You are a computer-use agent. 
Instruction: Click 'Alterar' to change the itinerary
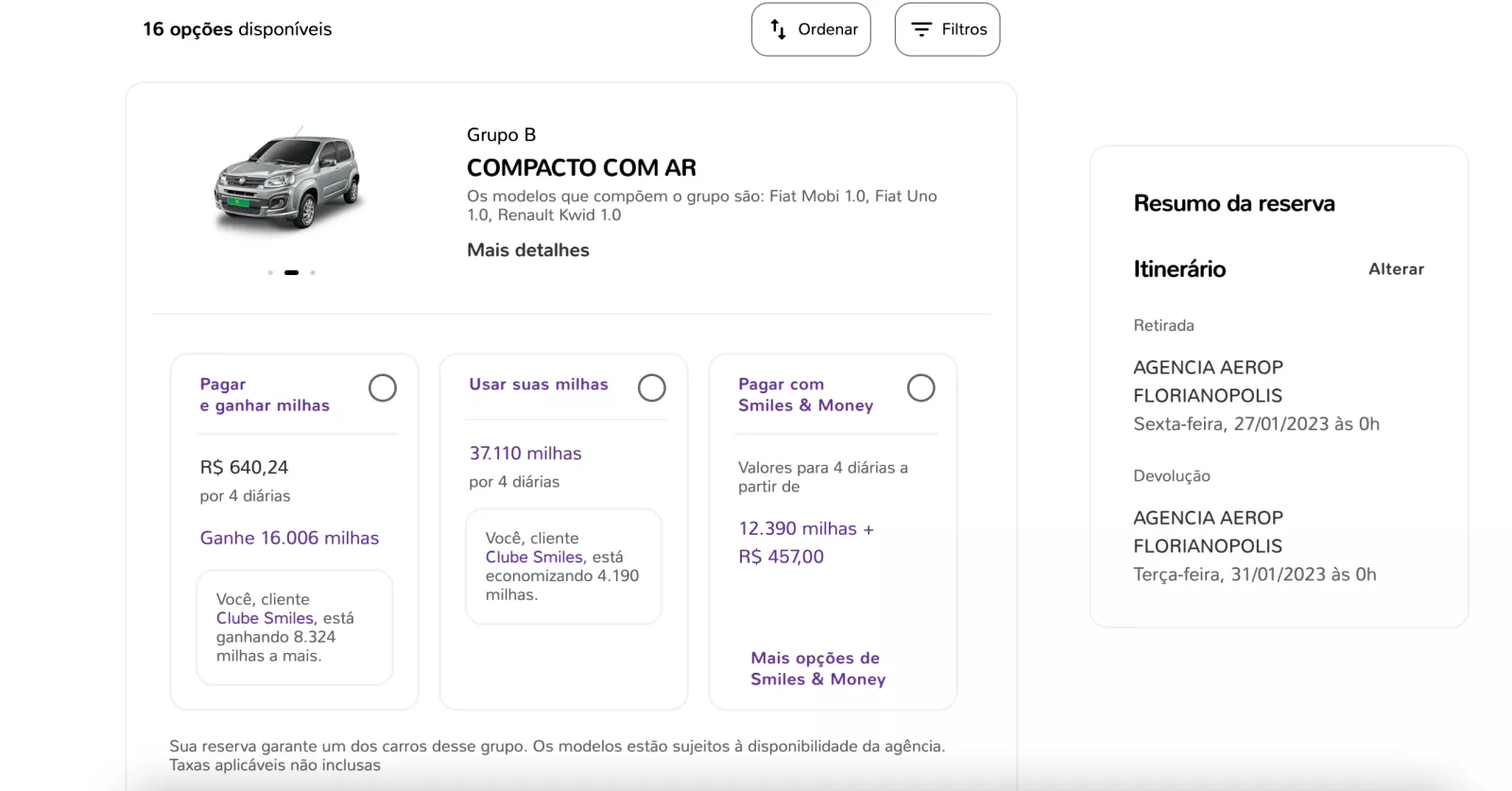click(x=1396, y=269)
